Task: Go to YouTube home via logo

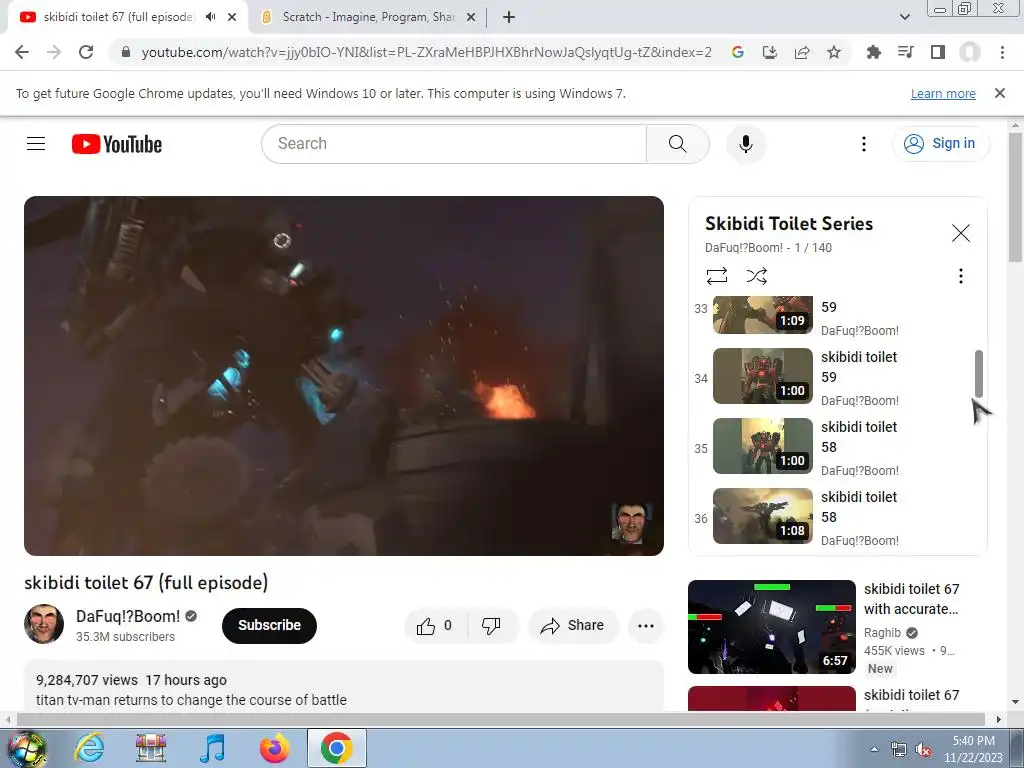Action: point(117,144)
